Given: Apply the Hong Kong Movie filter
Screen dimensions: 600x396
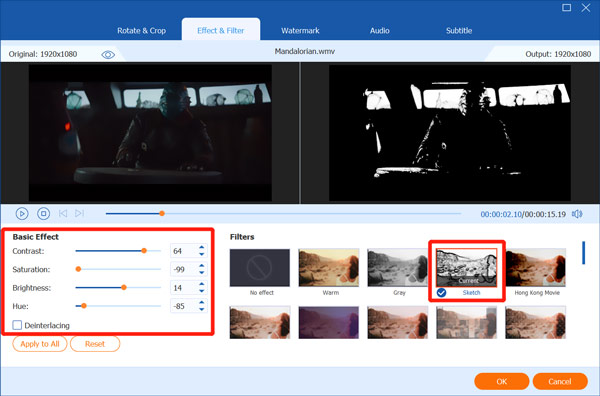Looking at the screenshot, I should pos(535,267).
